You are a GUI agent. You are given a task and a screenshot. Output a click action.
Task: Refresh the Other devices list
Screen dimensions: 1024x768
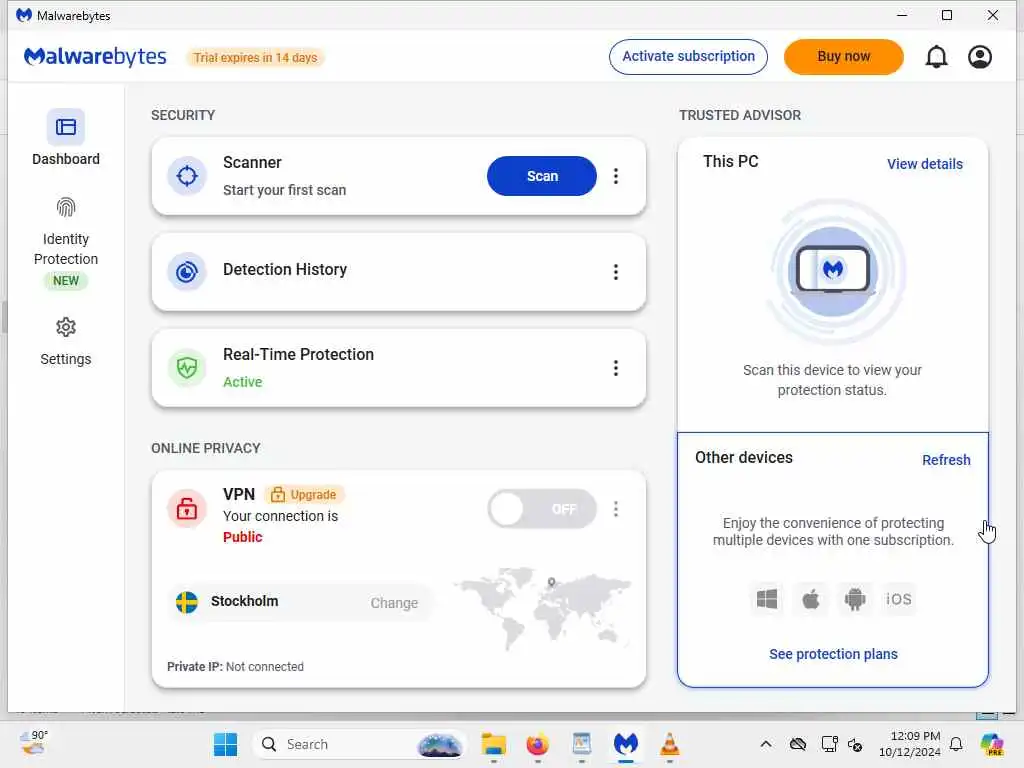click(x=946, y=460)
